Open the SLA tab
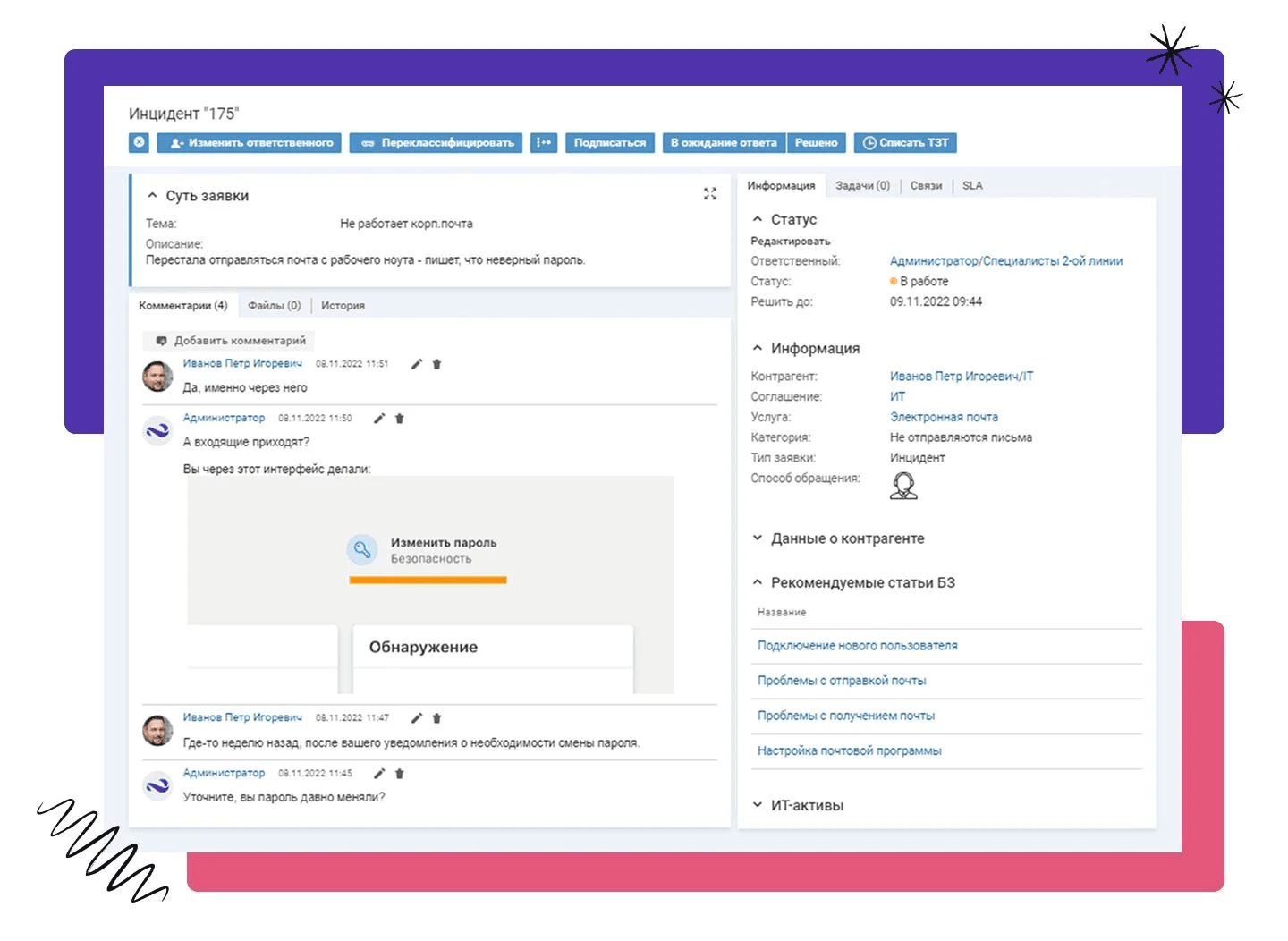The height and width of the screenshot is (941, 1288). pos(972,186)
